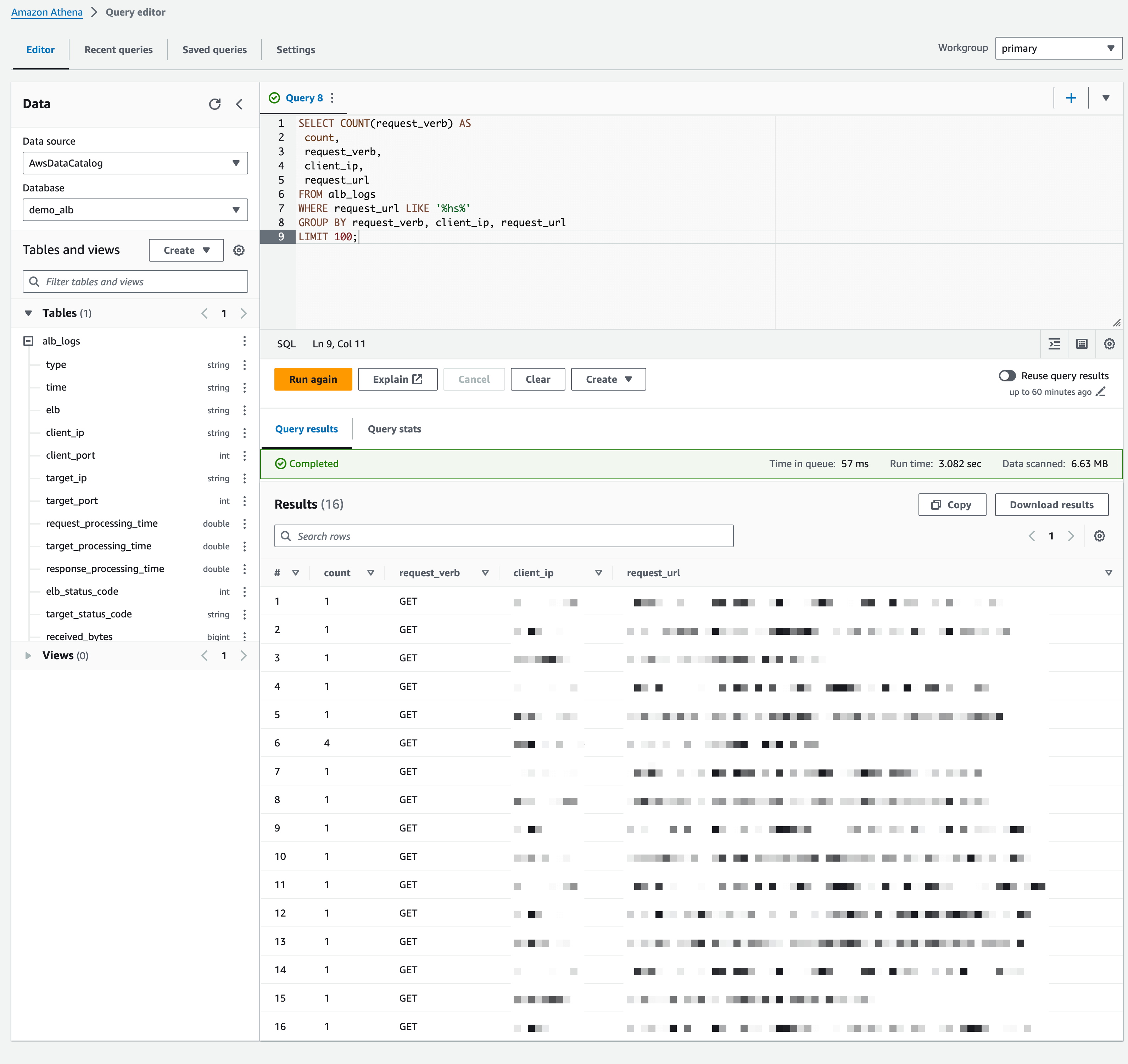The height and width of the screenshot is (1064, 1128).
Task: Open the Recent queries tab
Action: pos(119,50)
